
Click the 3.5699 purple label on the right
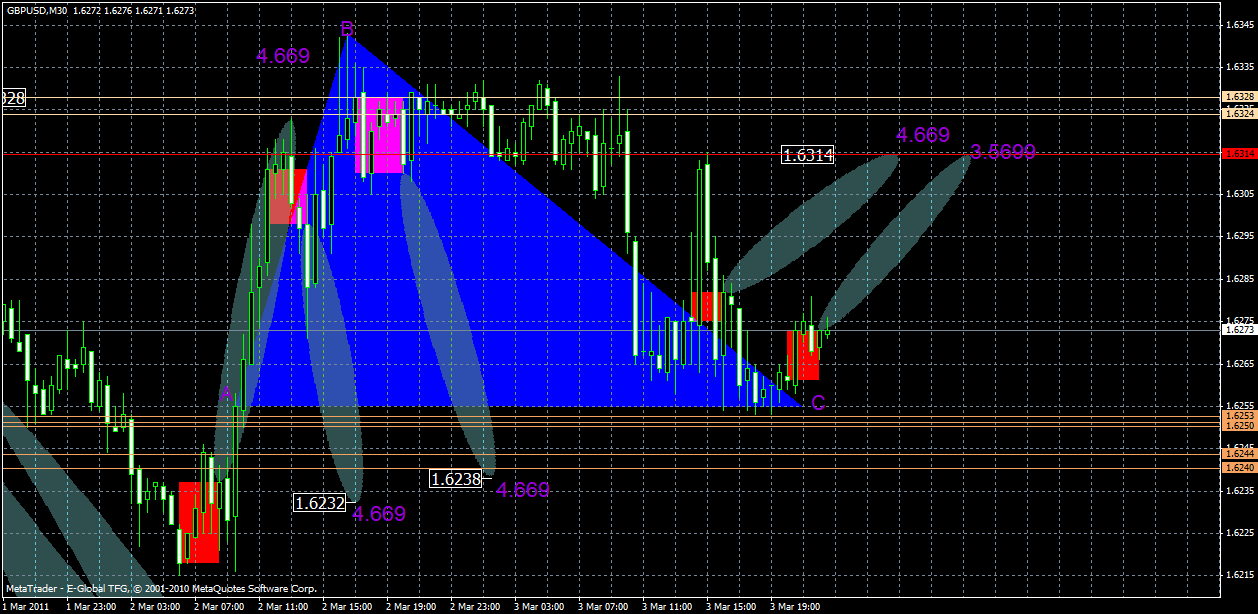coord(1001,152)
